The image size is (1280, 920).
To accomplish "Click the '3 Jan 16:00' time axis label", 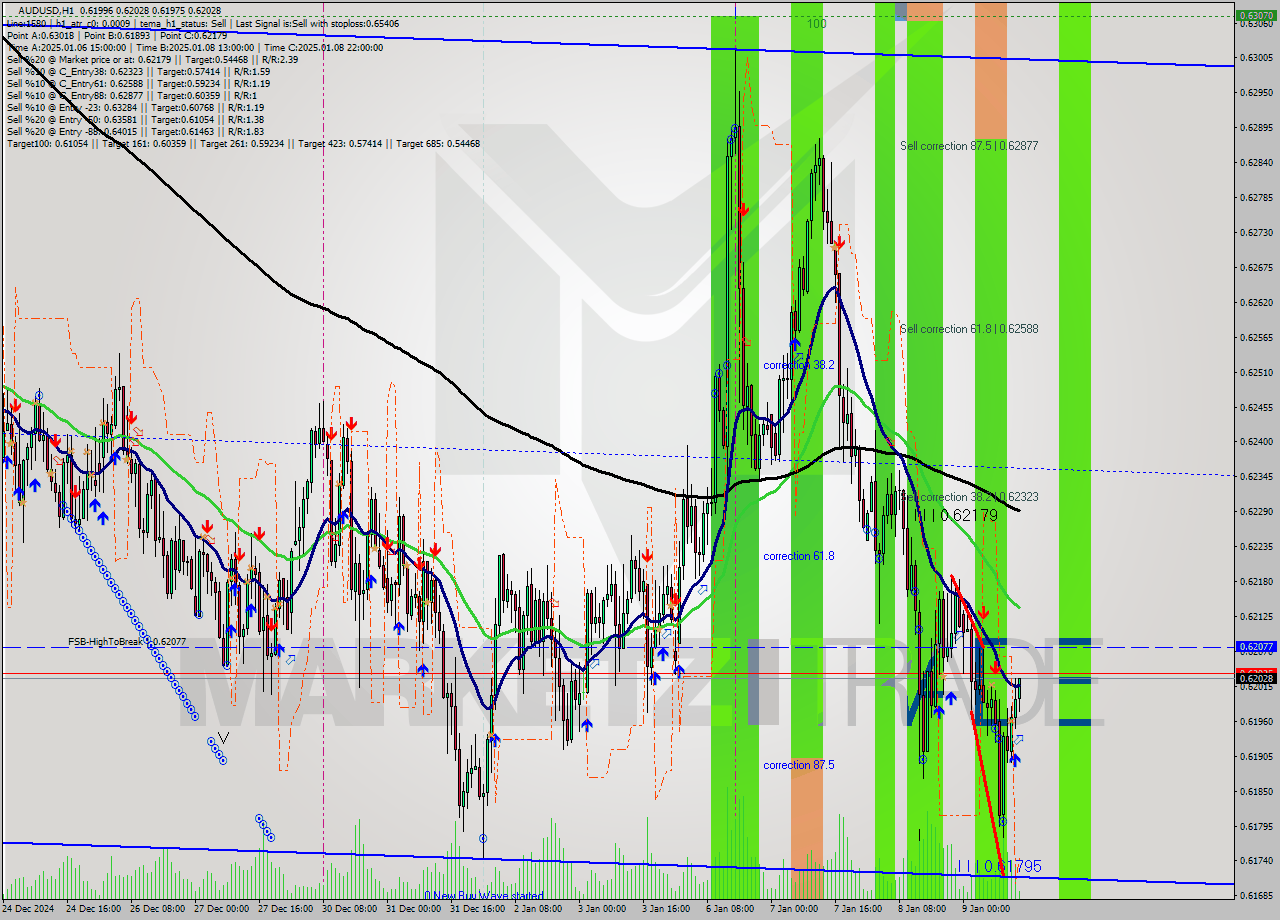I will pos(666,909).
